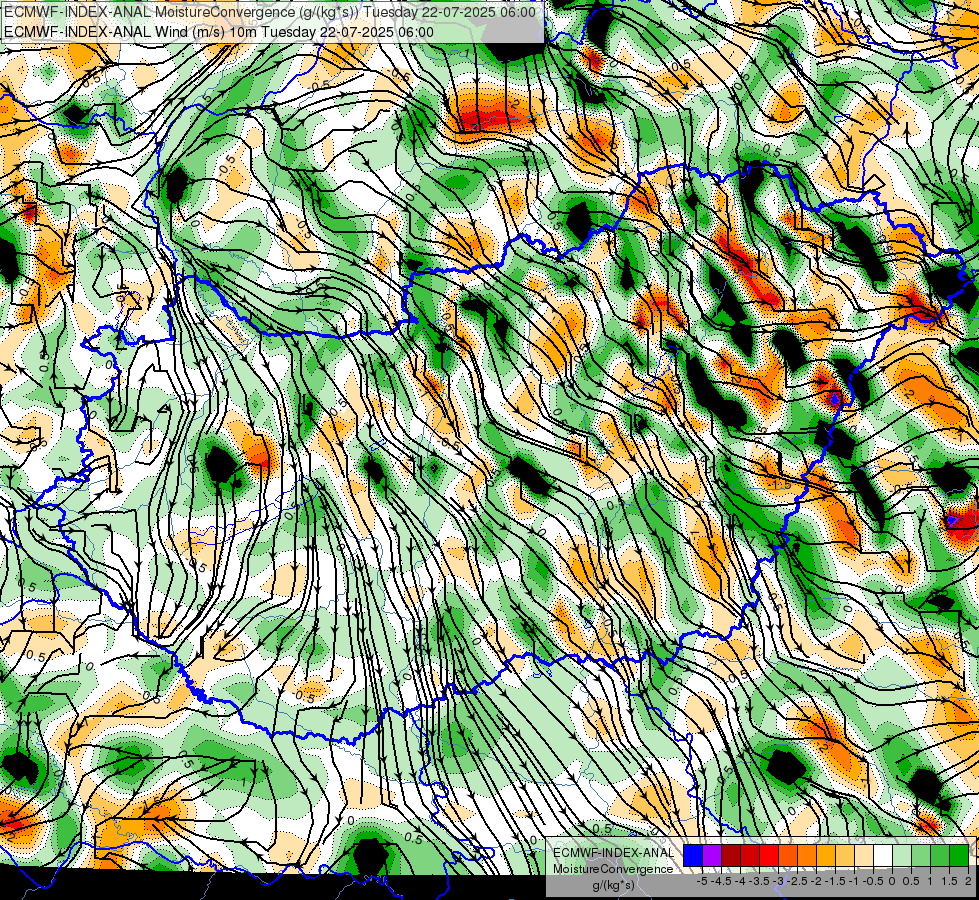Pick the legend swatch between -1.5 and -1
The image size is (979, 900).
845,856
